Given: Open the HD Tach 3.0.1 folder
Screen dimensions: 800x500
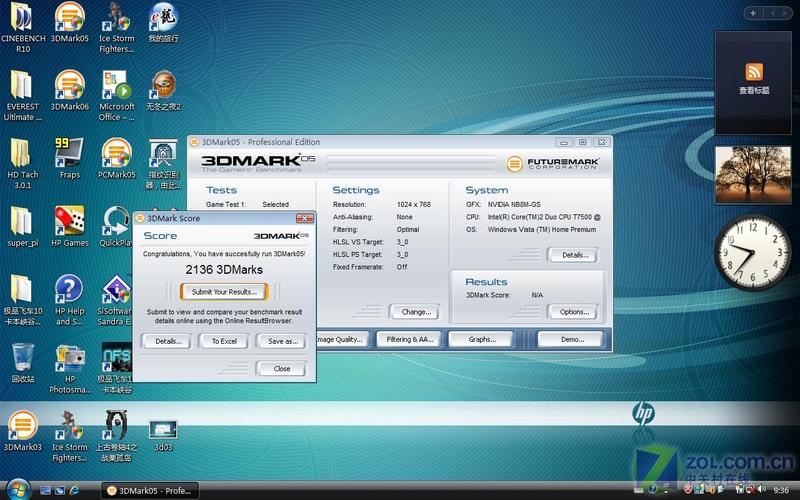Looking at the screenshot, I should tap(22, 153).
